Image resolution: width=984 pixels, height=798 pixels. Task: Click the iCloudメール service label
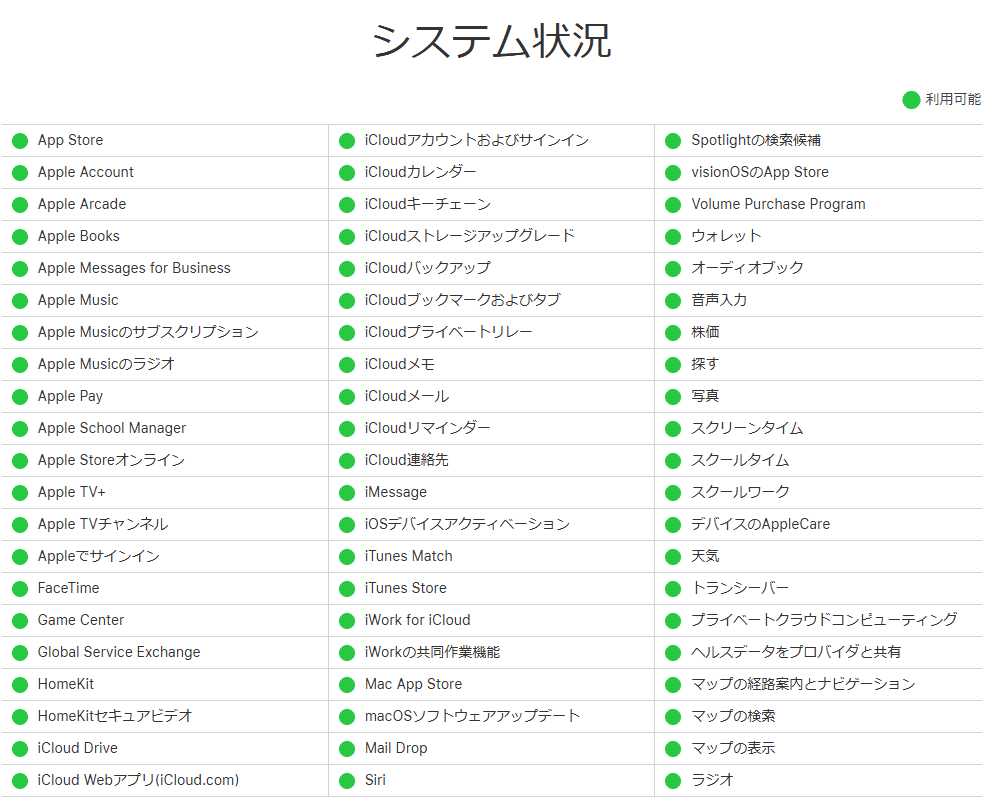(x=406, y=397)
